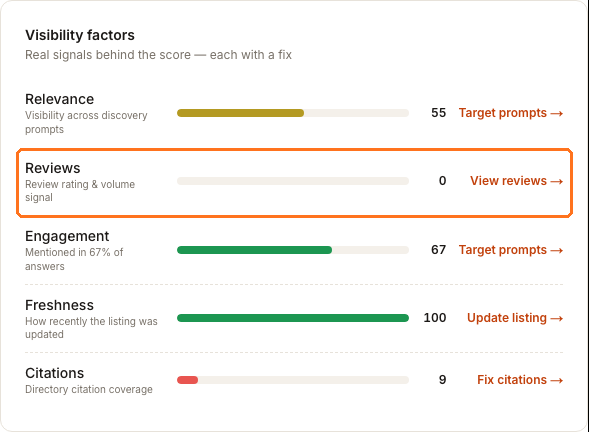
Task: Select the Freshness factor heading
Action: 59,305
